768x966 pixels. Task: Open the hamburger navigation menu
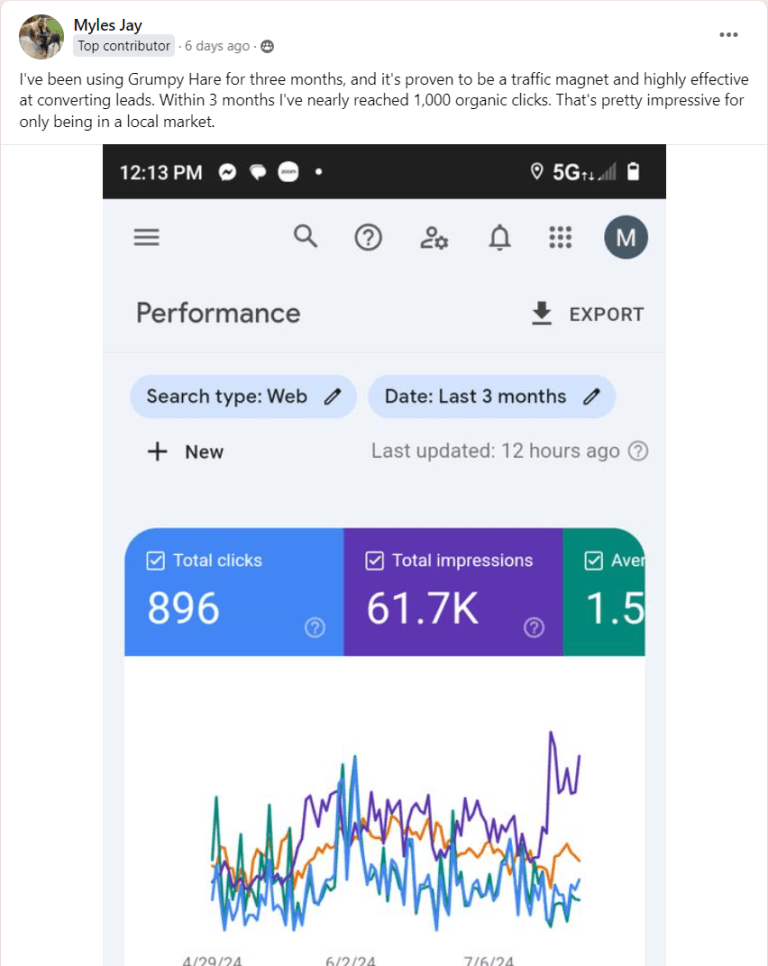[147, 237]
